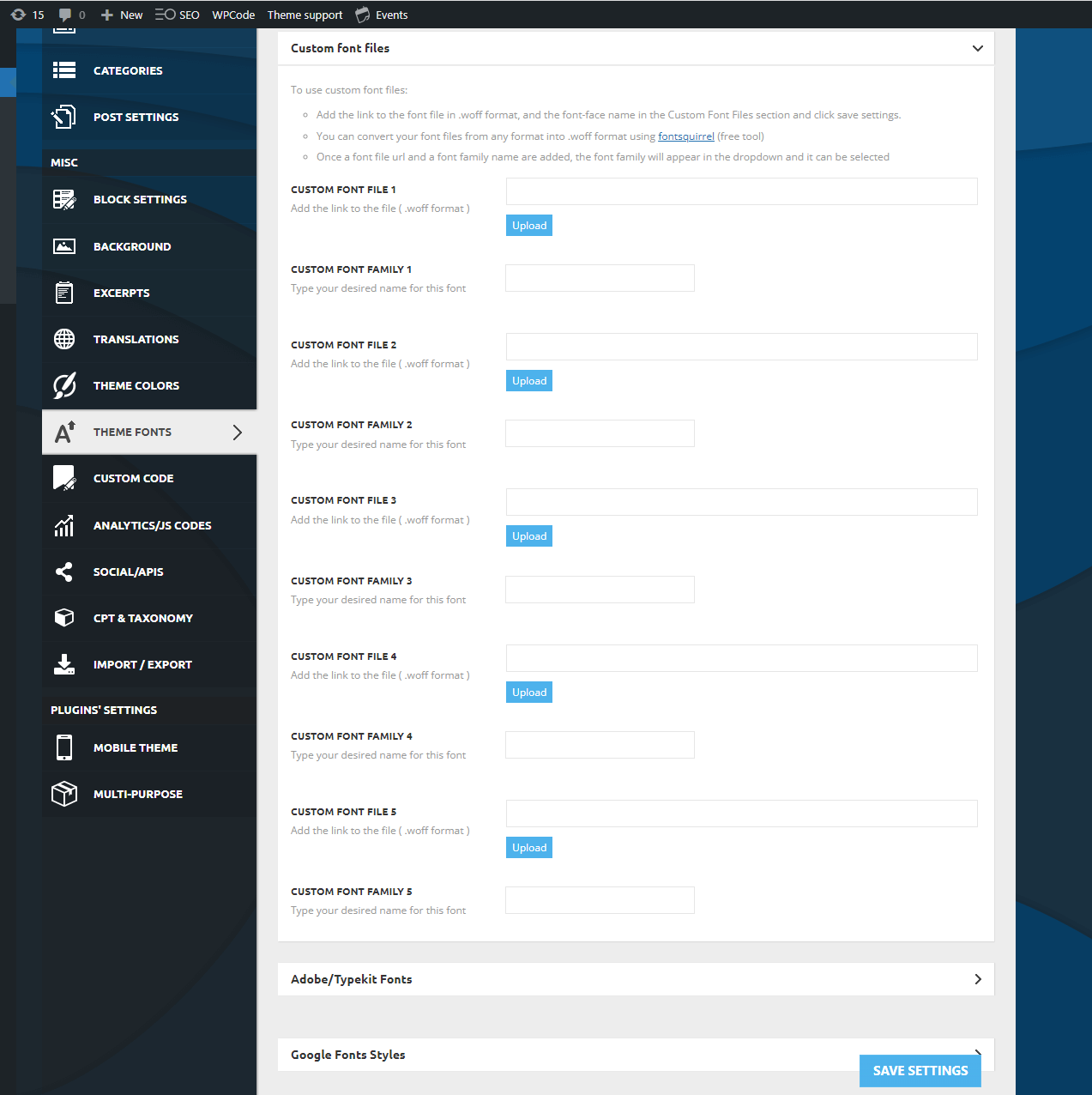Click the Post Settings icon
Image resolution: width=1092 pixels, height=1095 pixels.
pos(64,117)
